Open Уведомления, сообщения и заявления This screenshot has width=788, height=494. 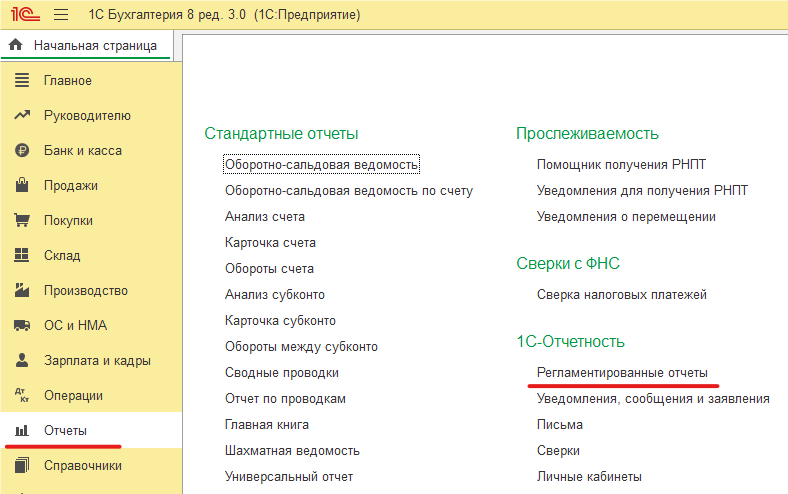pyautogui.click(x=653, y=399)
